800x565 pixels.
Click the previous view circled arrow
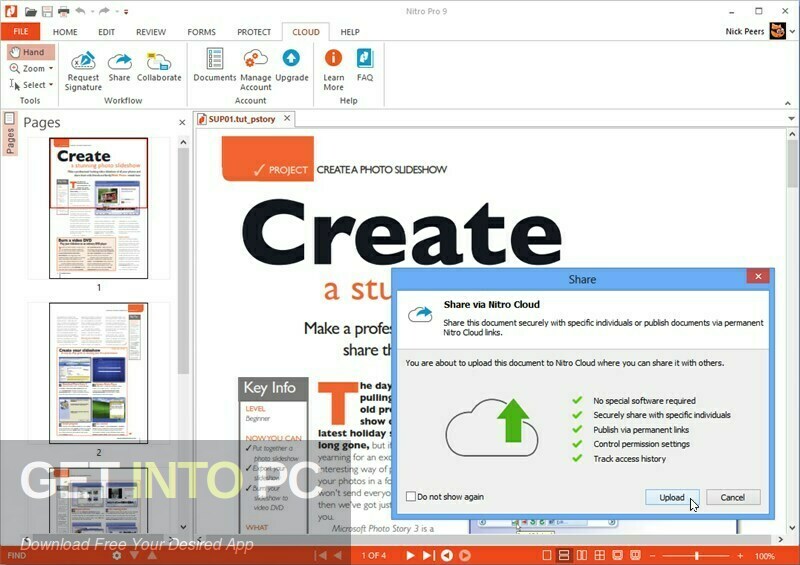[447, 555]
